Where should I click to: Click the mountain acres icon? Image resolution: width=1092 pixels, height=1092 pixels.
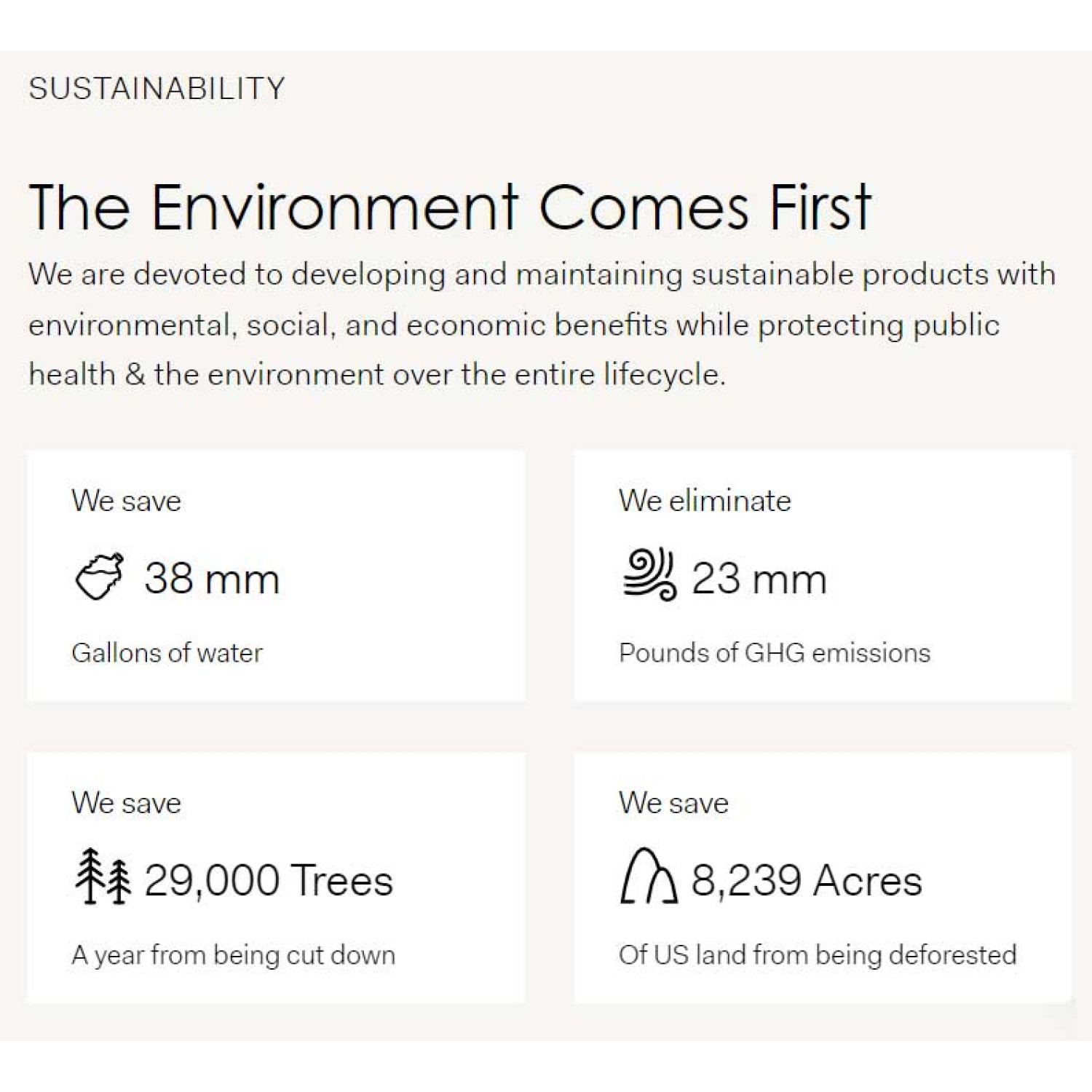click(x=649, y=876)
